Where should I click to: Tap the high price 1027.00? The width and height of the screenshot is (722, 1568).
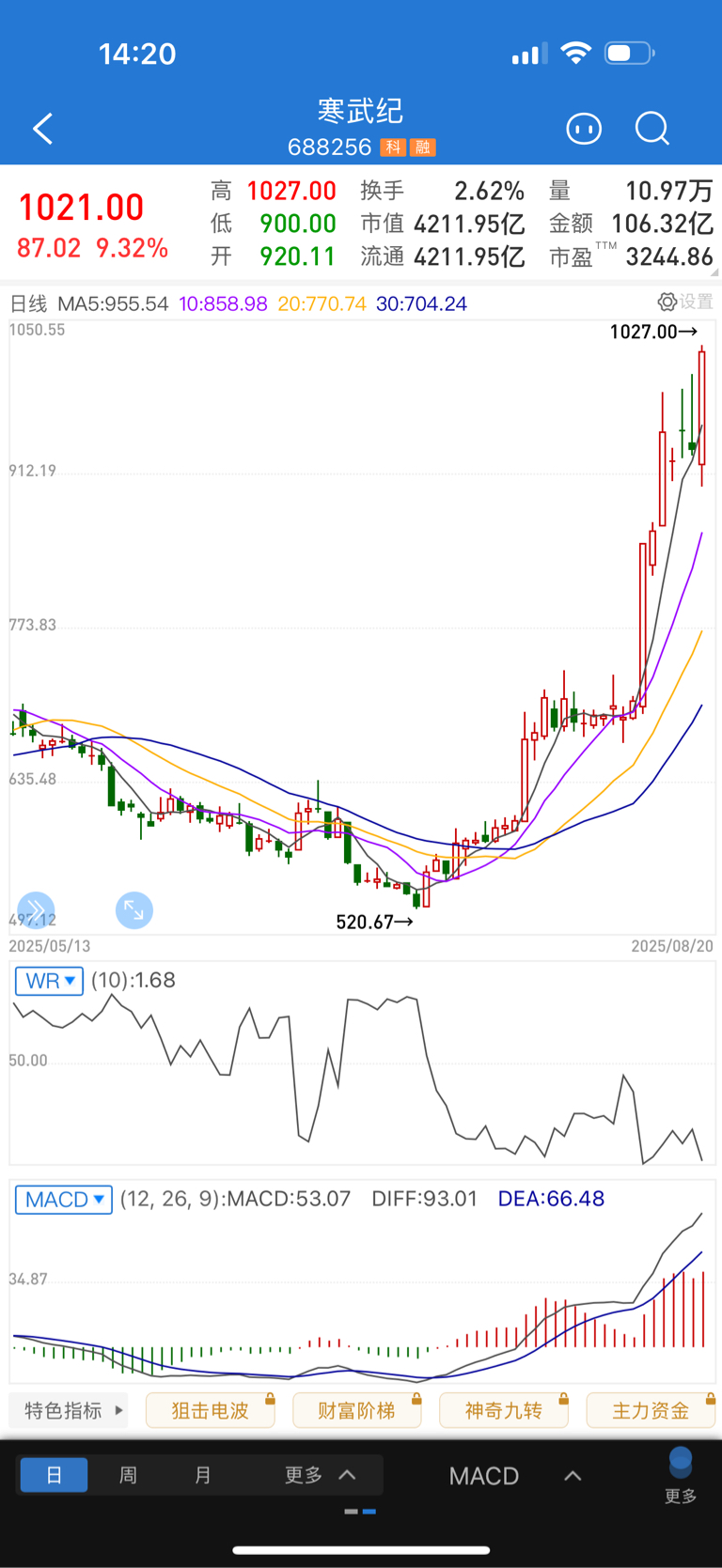(x=291, y=191)
